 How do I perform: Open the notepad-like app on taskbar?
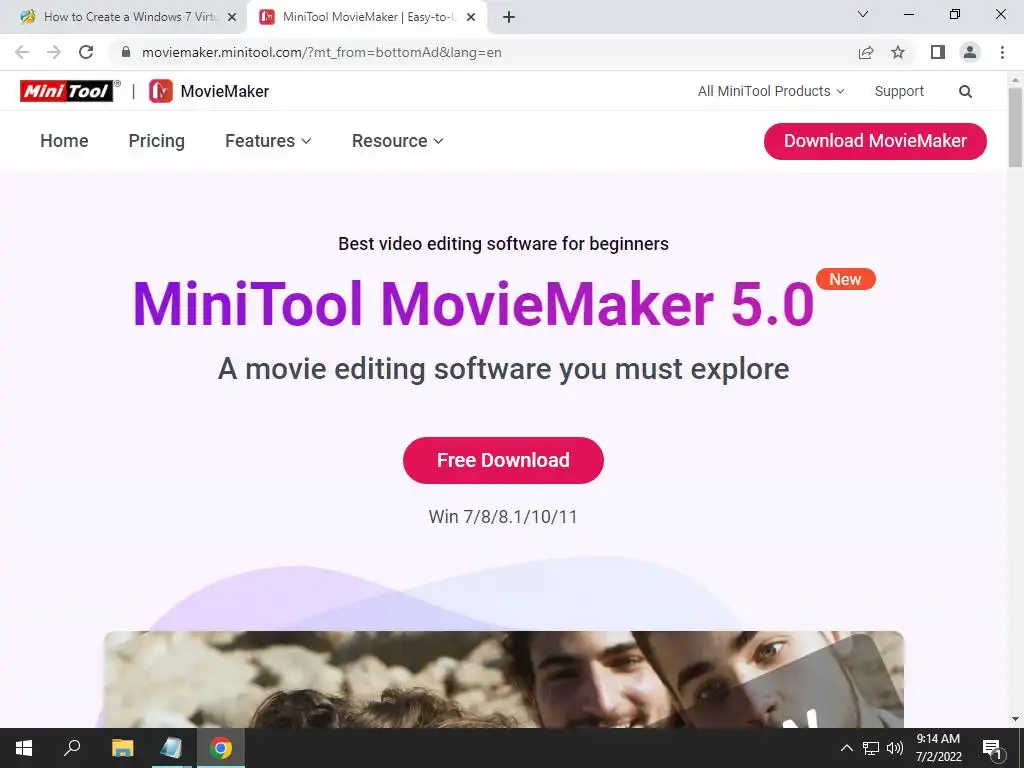coord(171,748)
